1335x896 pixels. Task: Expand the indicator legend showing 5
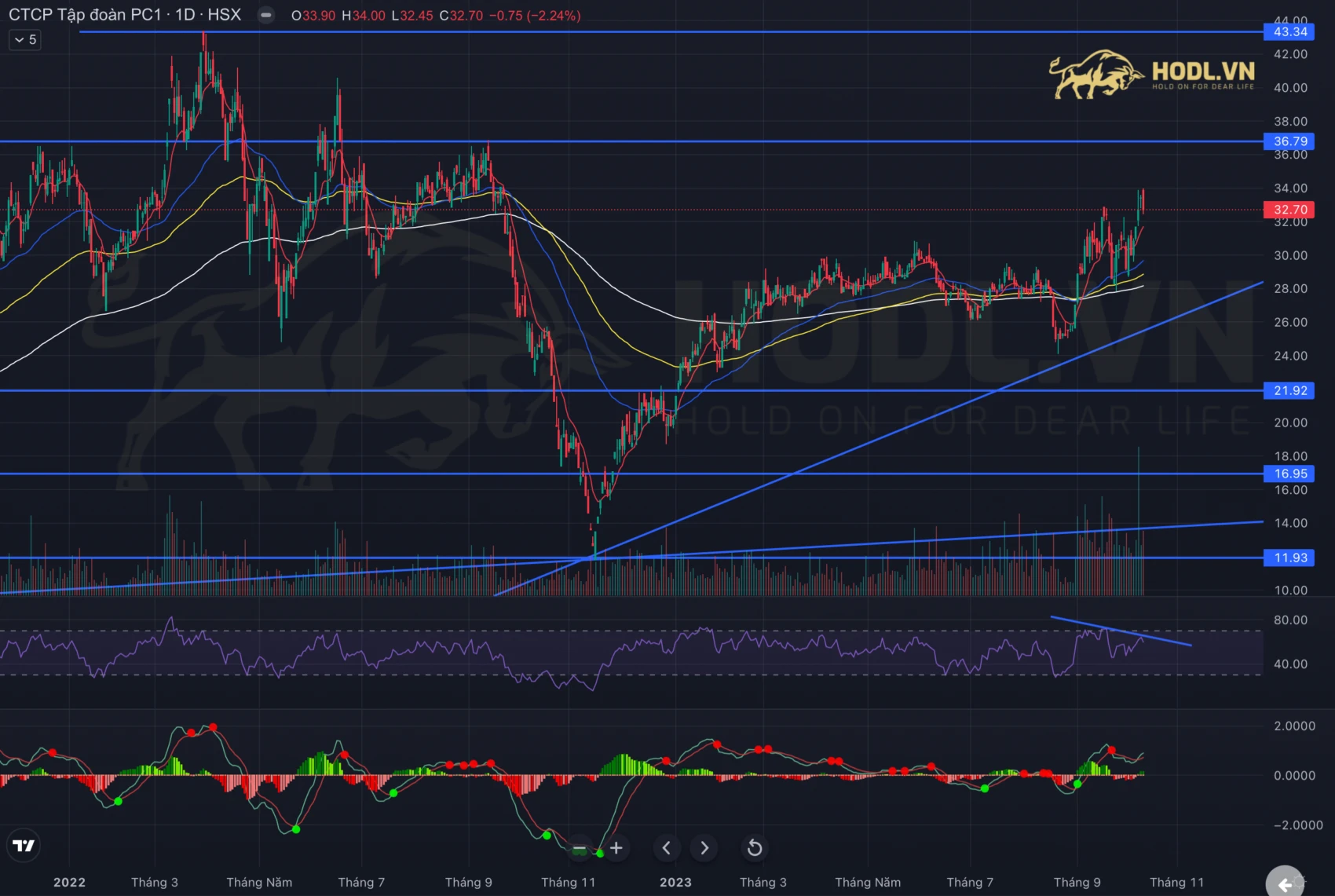pos(25,39)
